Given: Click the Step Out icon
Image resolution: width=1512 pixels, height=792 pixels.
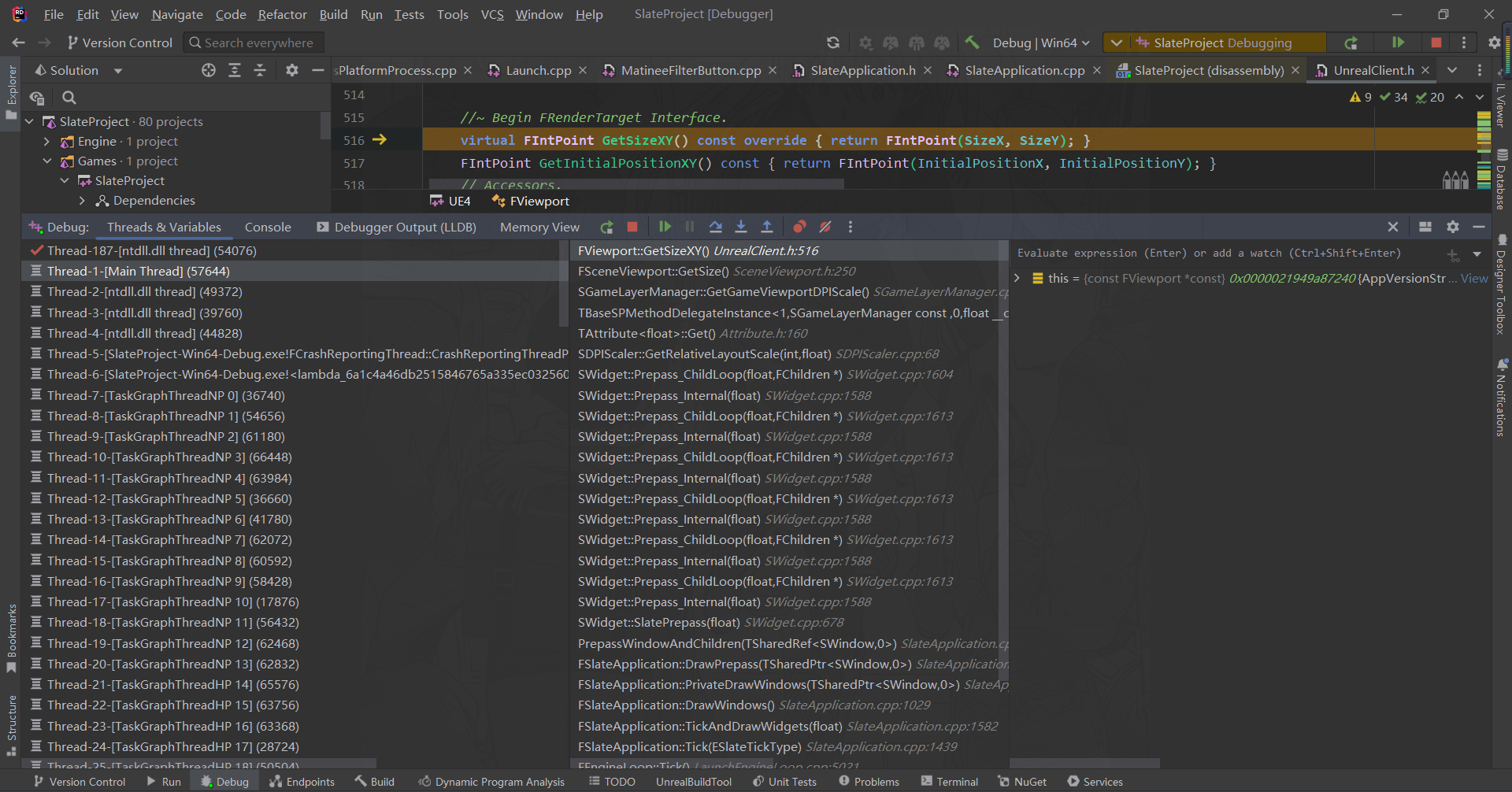Looking at the screenshot, I should 767,227.
